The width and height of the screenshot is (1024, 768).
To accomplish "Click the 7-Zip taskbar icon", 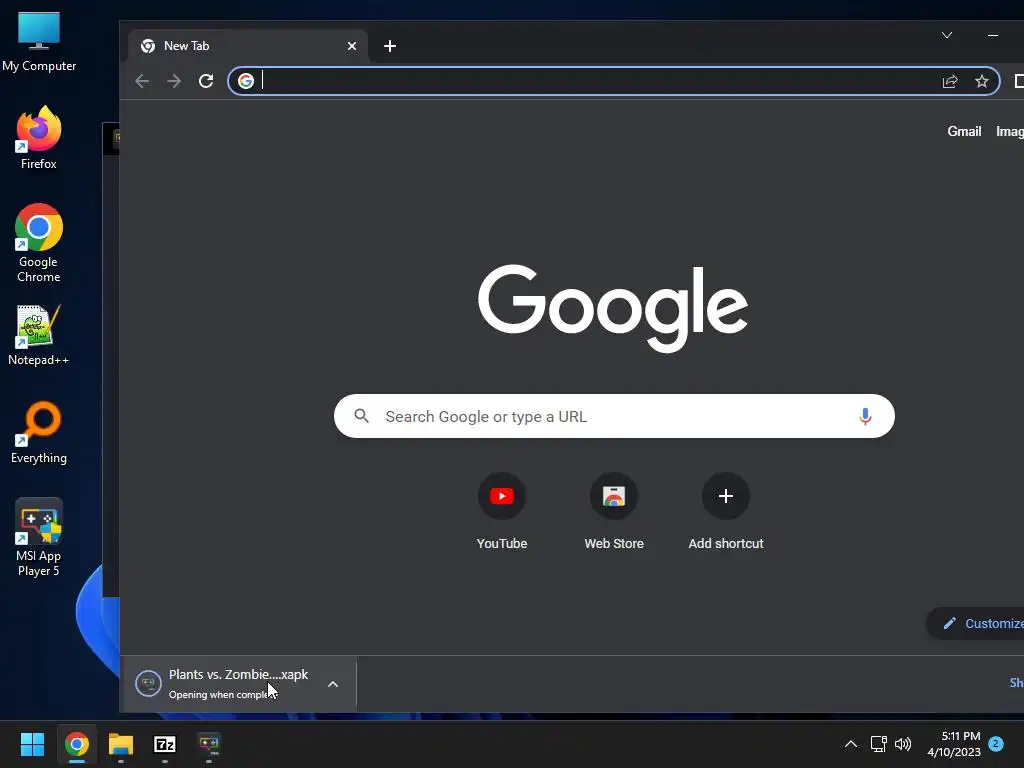I will [165, 744].
